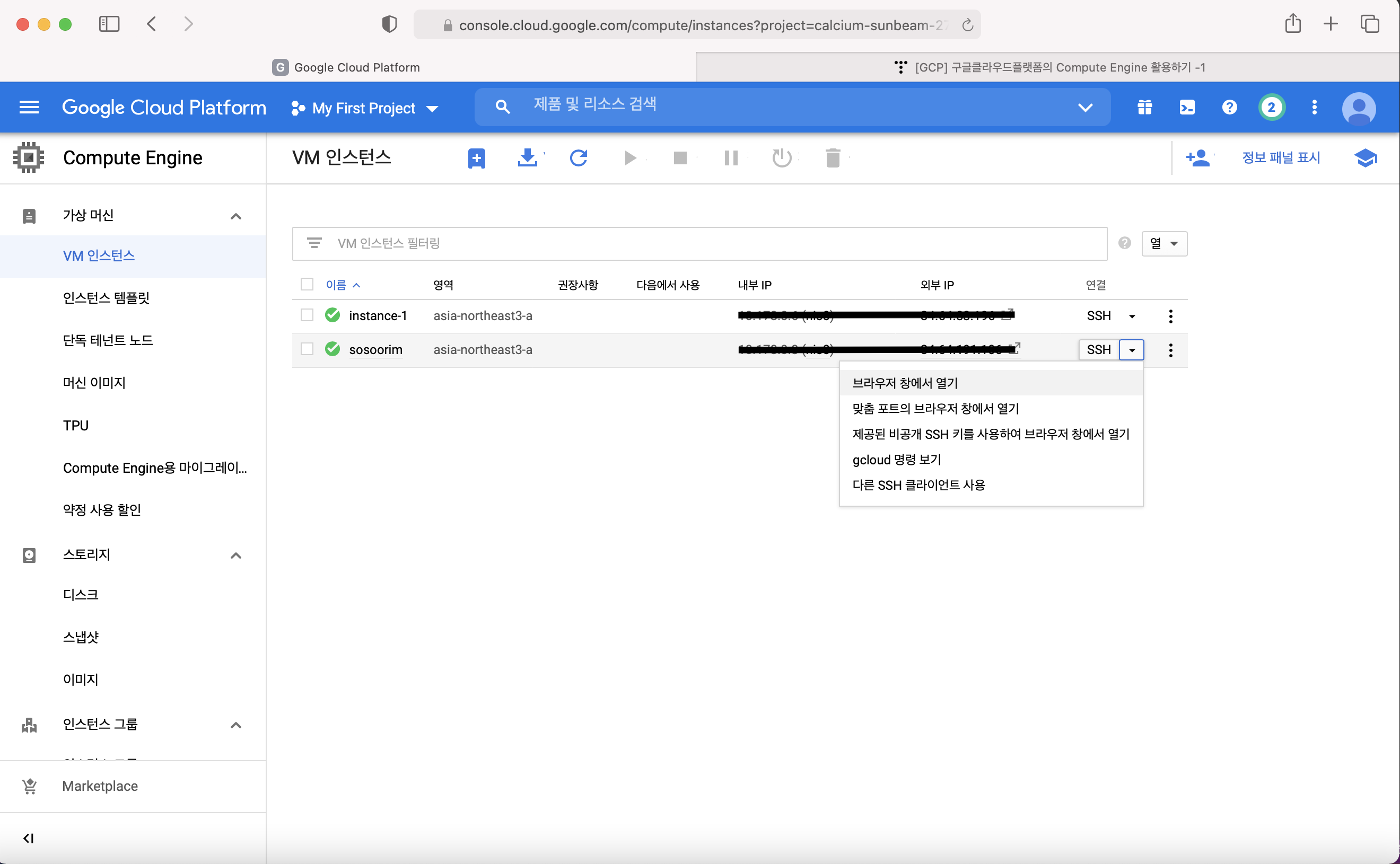Expand the 열 columns dropdown
The image size is (1400, 864).
click(x=1164, y=243)
